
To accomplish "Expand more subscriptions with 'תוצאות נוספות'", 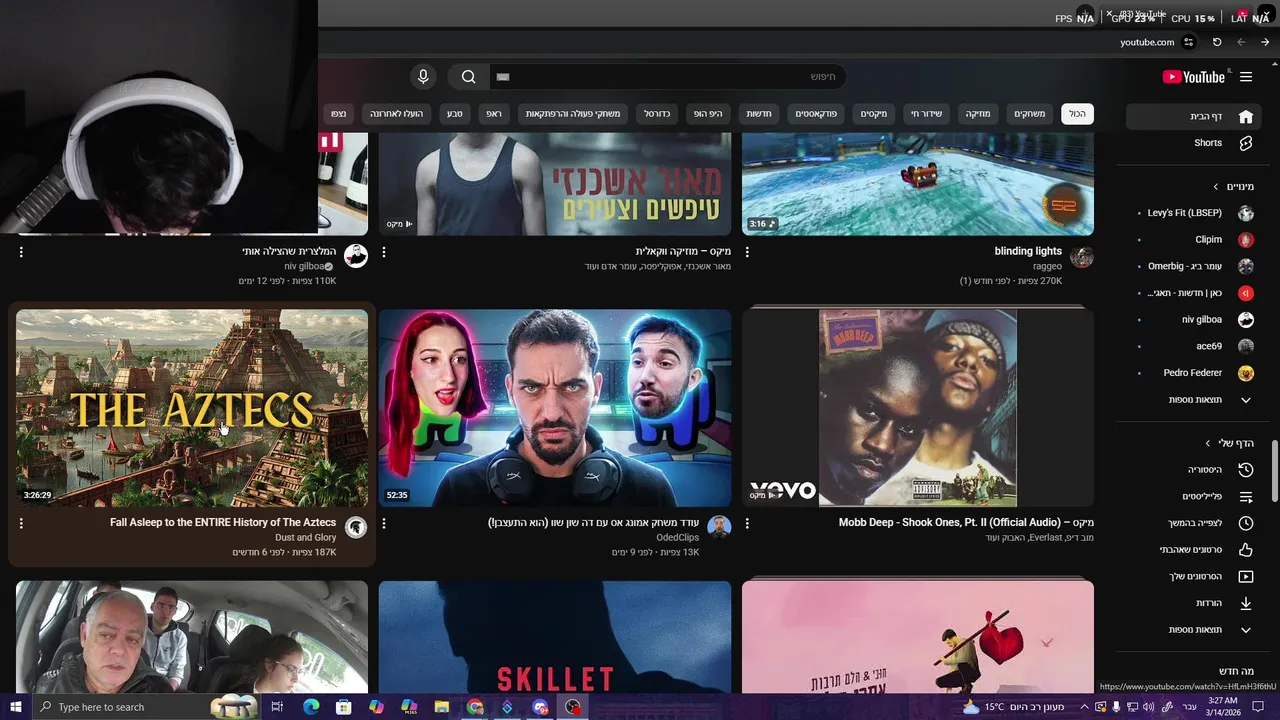I will pyautogui.click(x=1192, y=400).
